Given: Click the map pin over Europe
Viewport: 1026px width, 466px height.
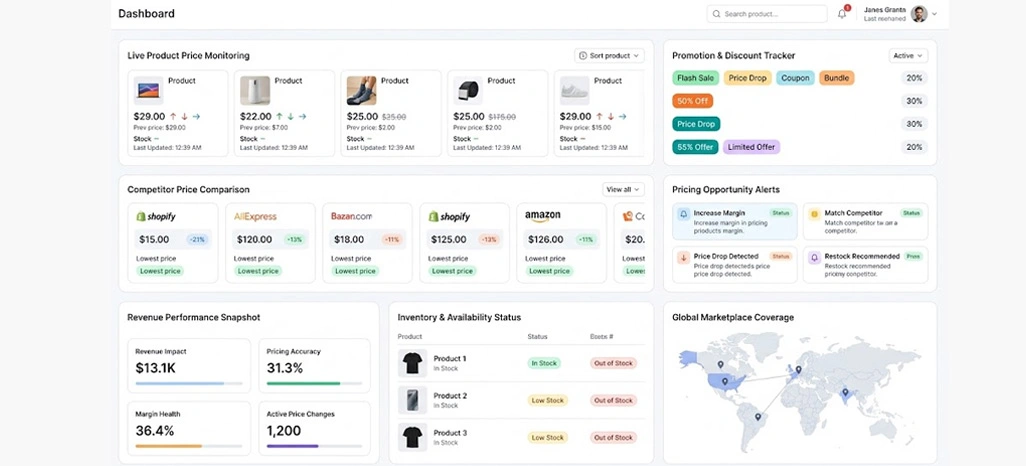Looking at the screenshot, I should click(x=798, y=369).
